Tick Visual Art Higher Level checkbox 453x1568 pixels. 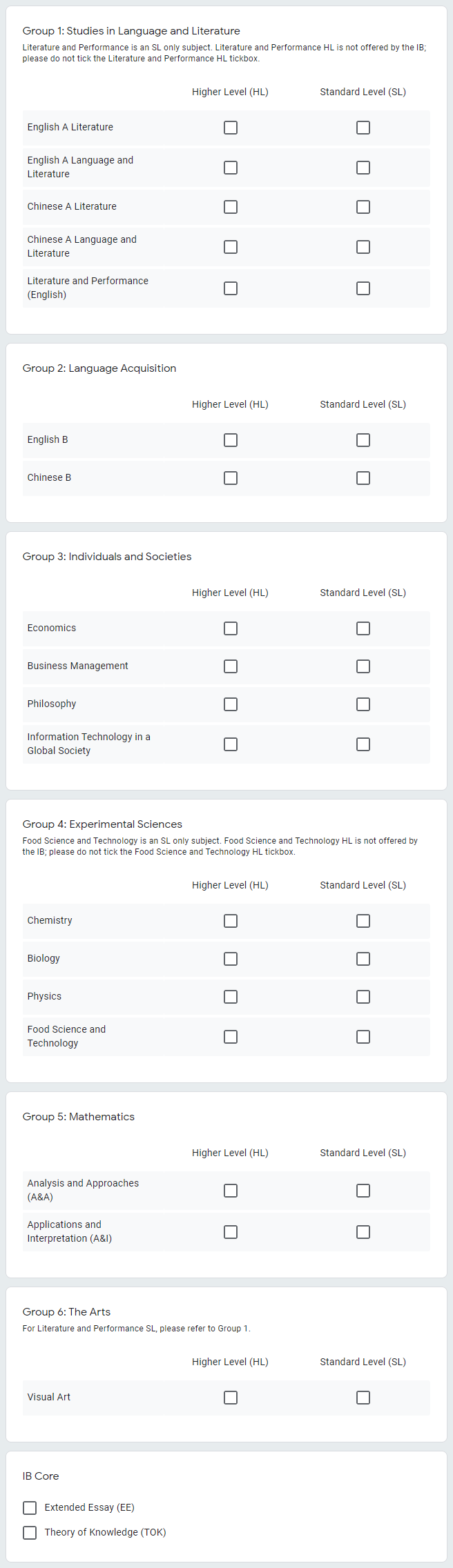pyautogui.click(x=231, y=1398)
